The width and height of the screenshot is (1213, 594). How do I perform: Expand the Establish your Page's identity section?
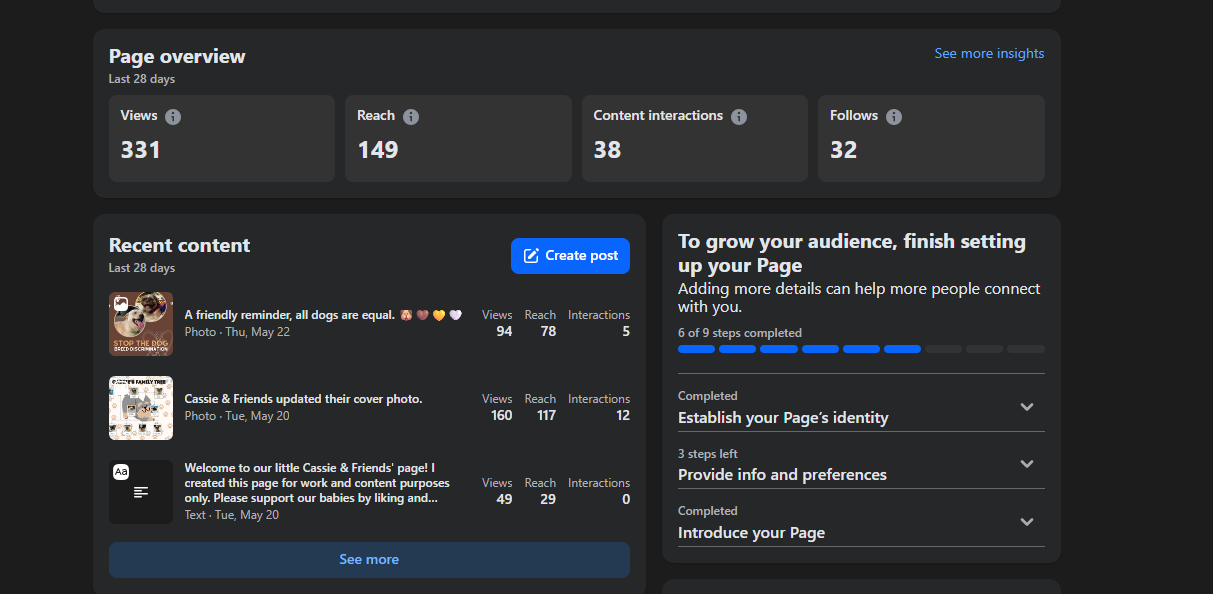pyautogui.click(x=1026, y=407)
